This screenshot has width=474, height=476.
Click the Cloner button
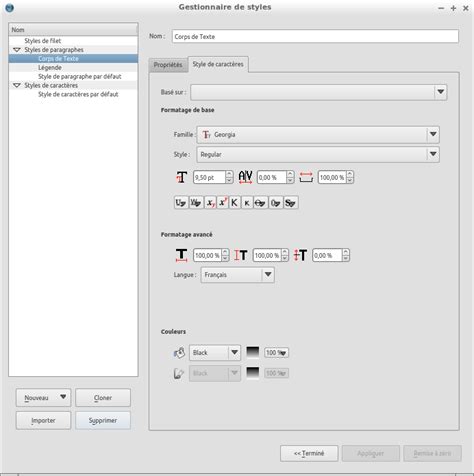(103, 398)
